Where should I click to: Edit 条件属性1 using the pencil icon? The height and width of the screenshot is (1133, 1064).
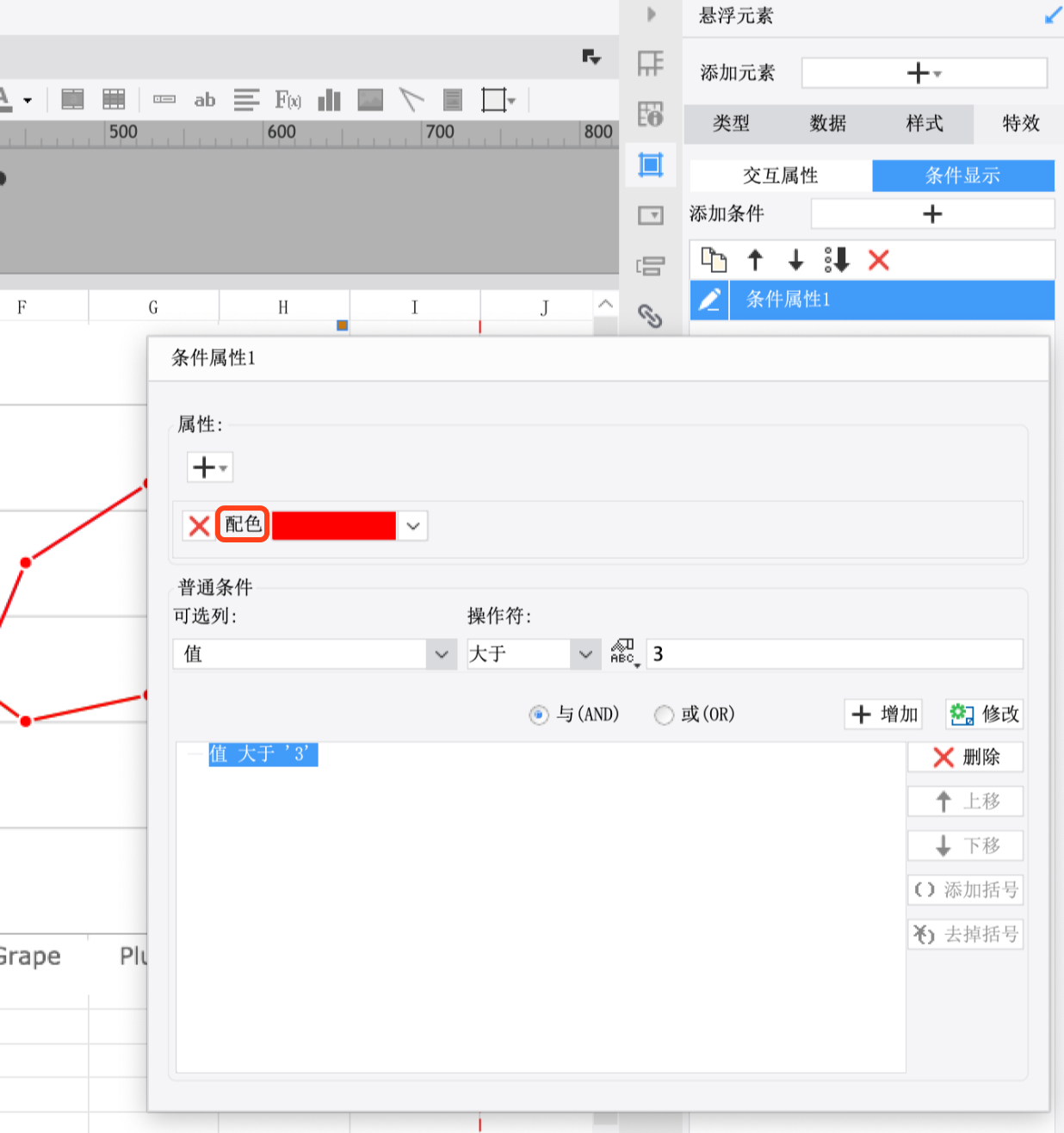[x=709, y=300]
